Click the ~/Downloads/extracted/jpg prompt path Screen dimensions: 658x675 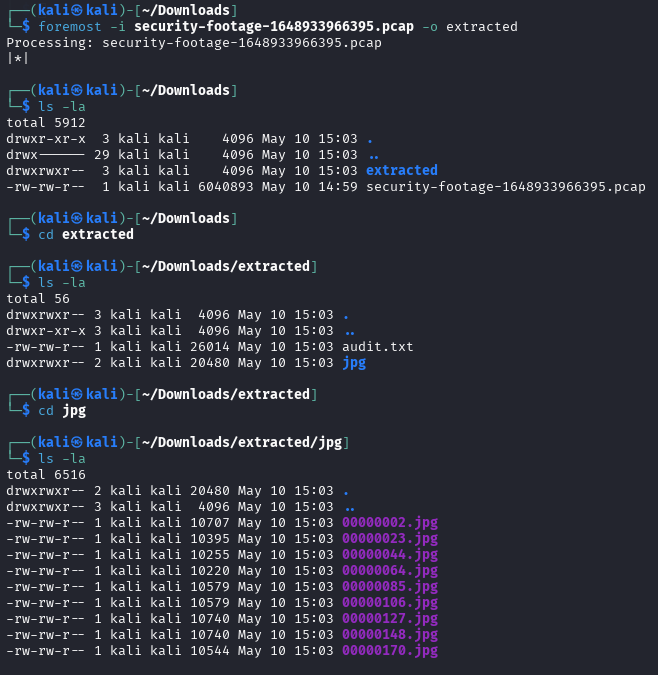[241, 443]
